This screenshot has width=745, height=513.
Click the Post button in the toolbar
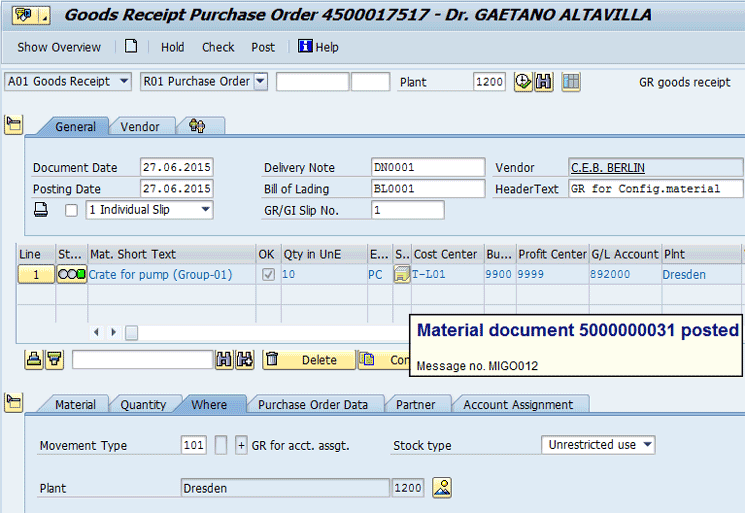coord(263,47)
